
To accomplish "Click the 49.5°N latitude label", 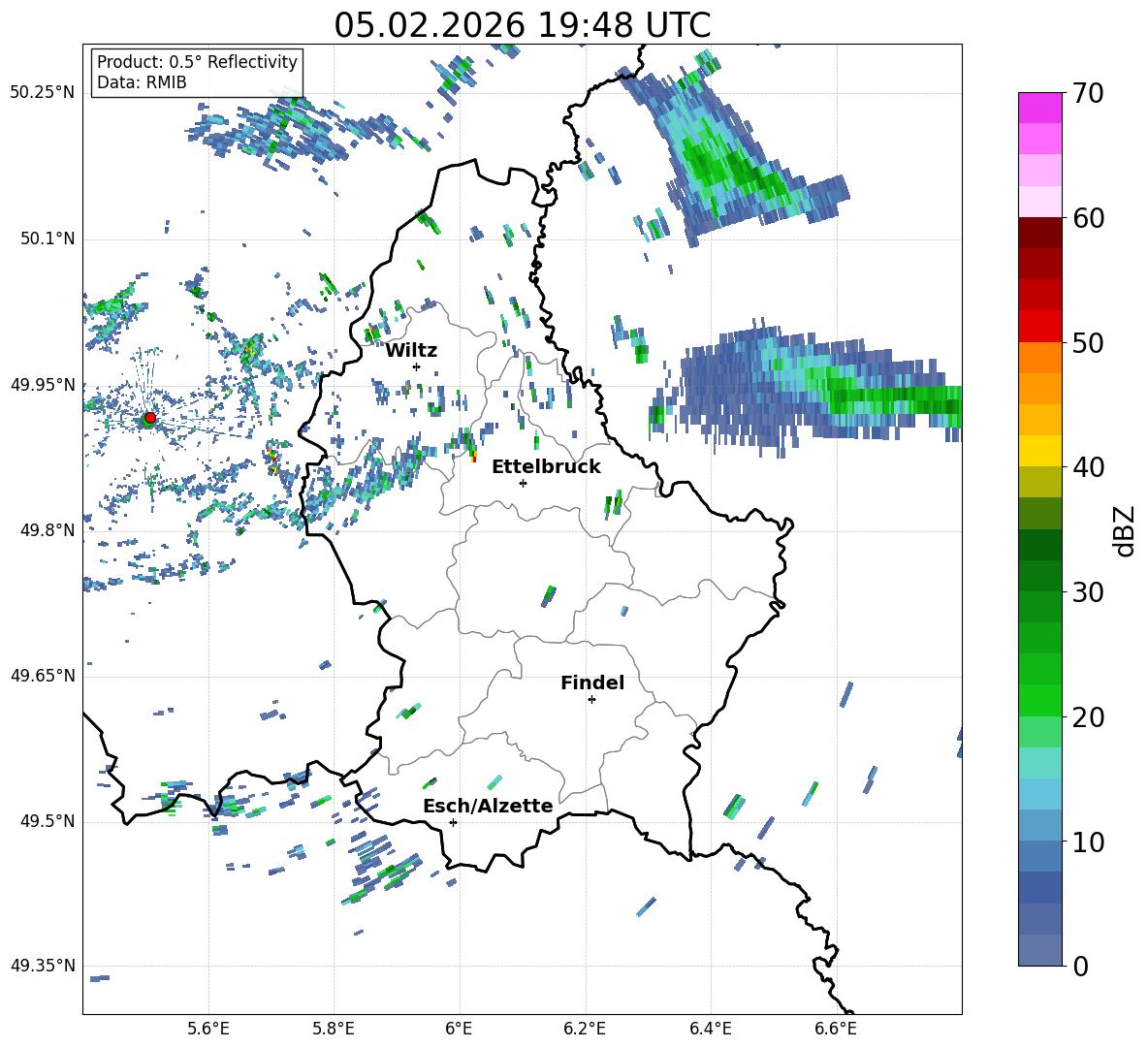I will [x=48, y=821].
